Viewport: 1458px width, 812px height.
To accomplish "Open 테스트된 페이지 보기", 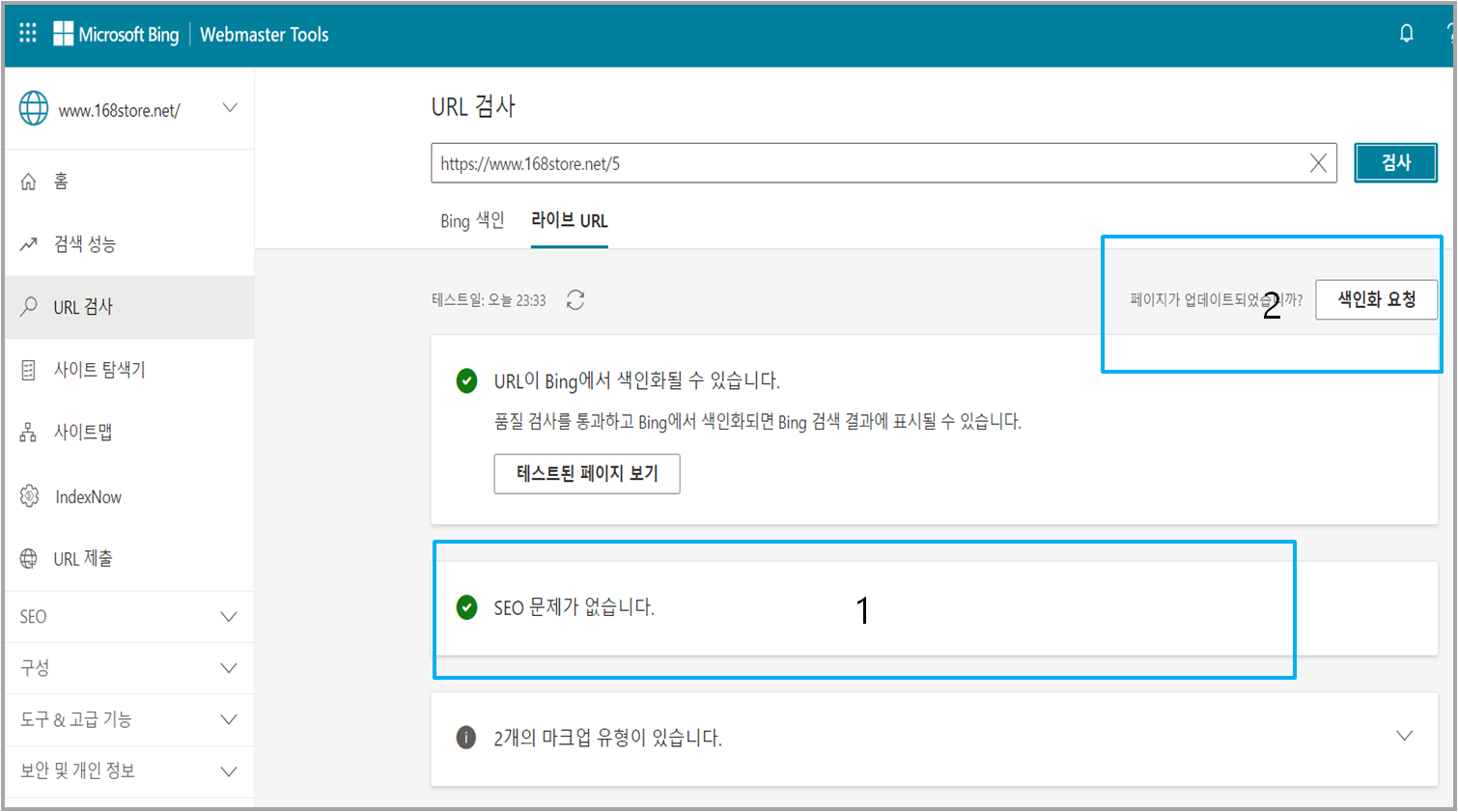I will [587, 474].
